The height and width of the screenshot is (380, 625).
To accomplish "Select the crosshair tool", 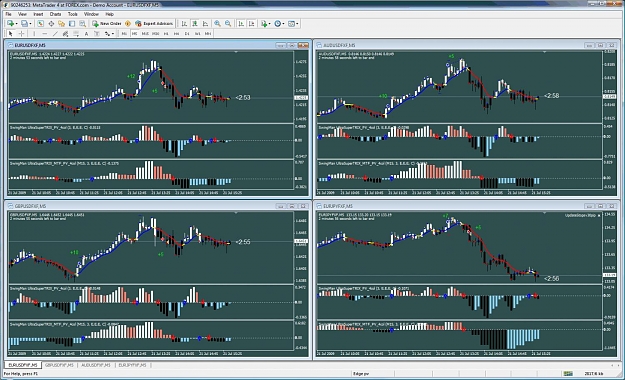I will tap(21, 33).
